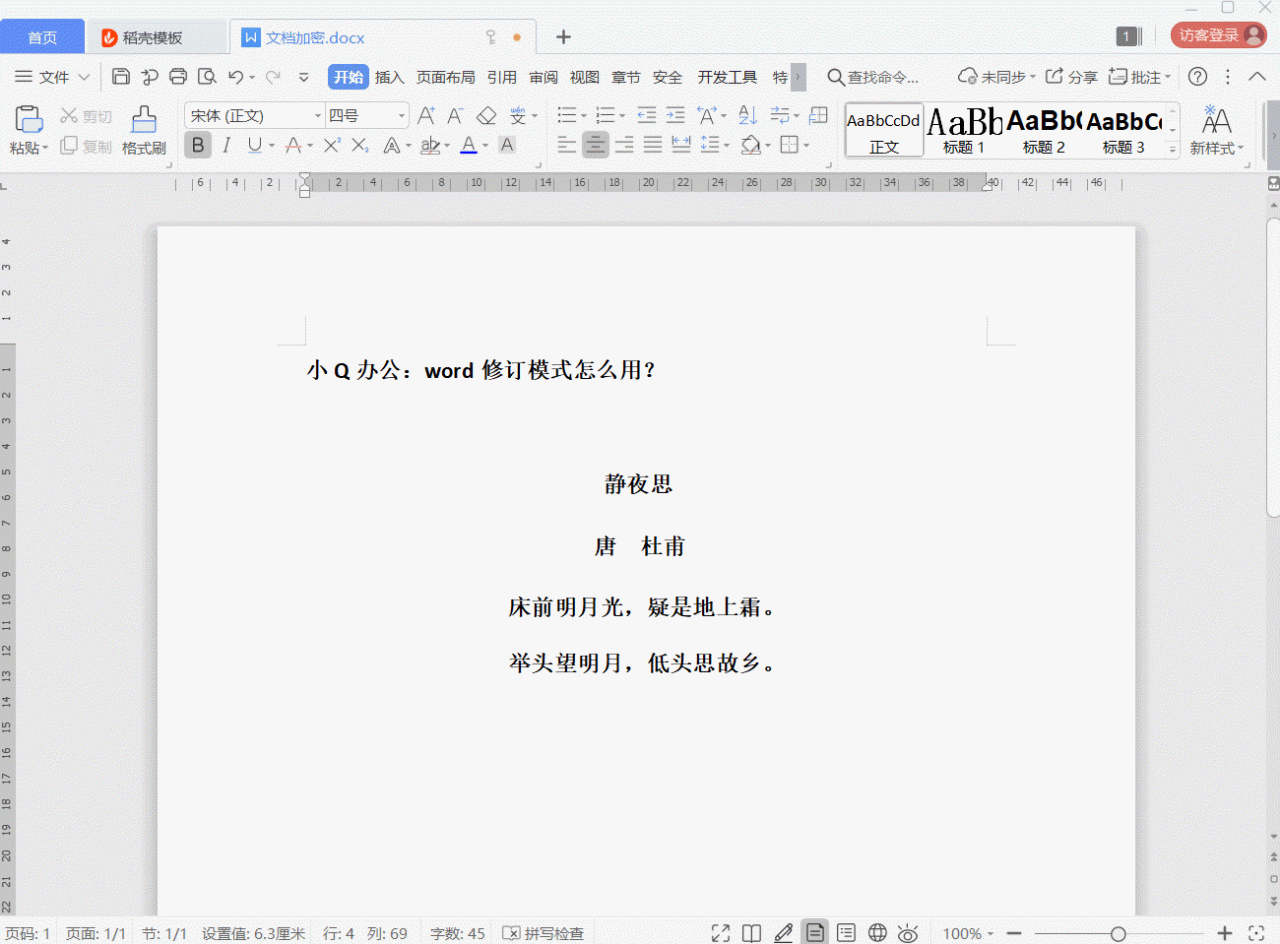The image size is (1280, 944).
Task: Set paragraph to right alignment
Action: [x=624, y=146]
